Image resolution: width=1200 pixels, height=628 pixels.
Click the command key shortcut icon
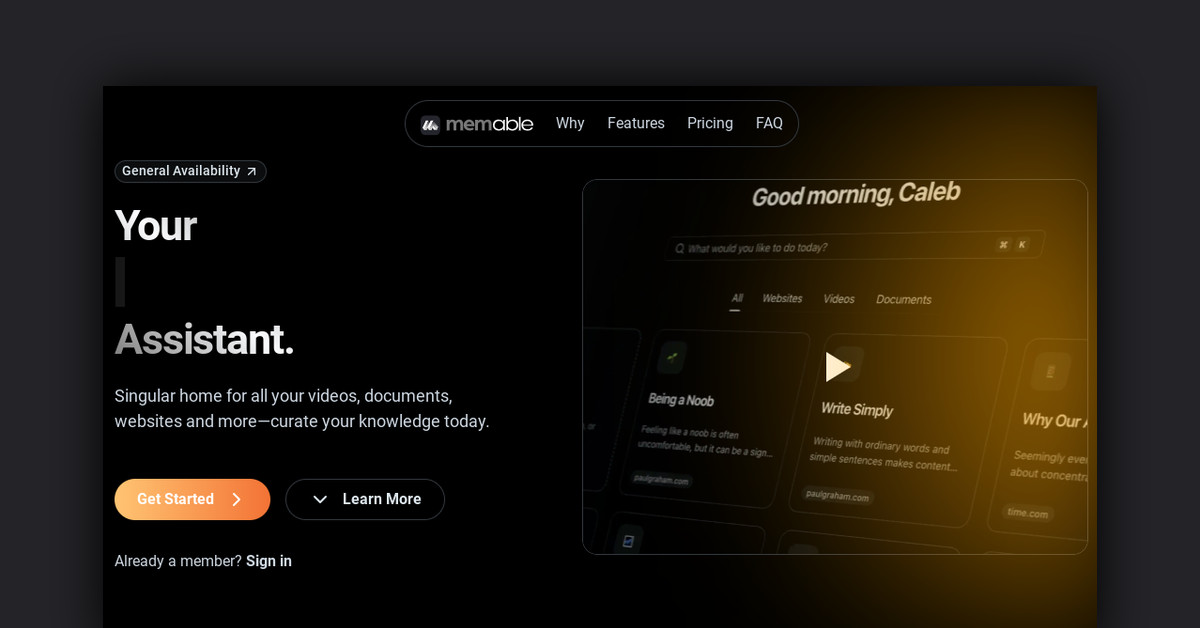pos(1003,244)
